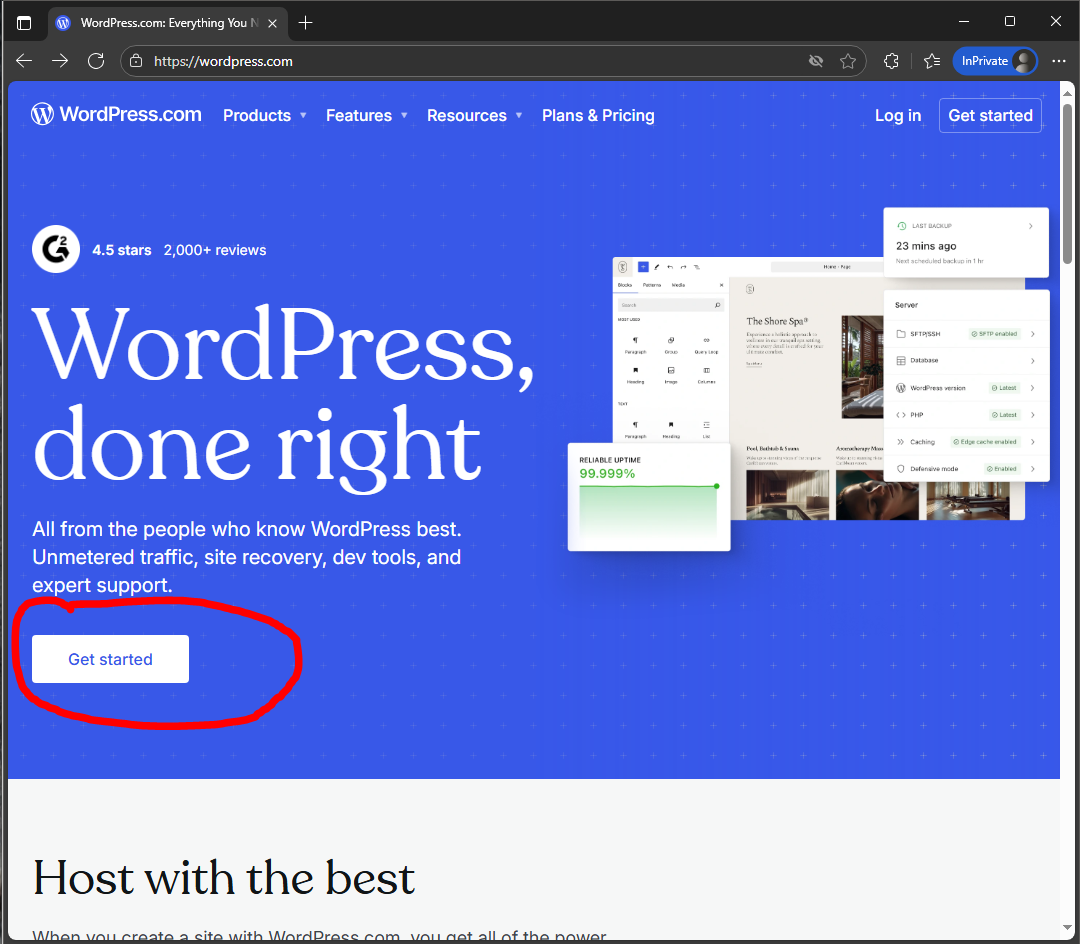
Task: Click the site info lock icon
Action: point(136,61)
